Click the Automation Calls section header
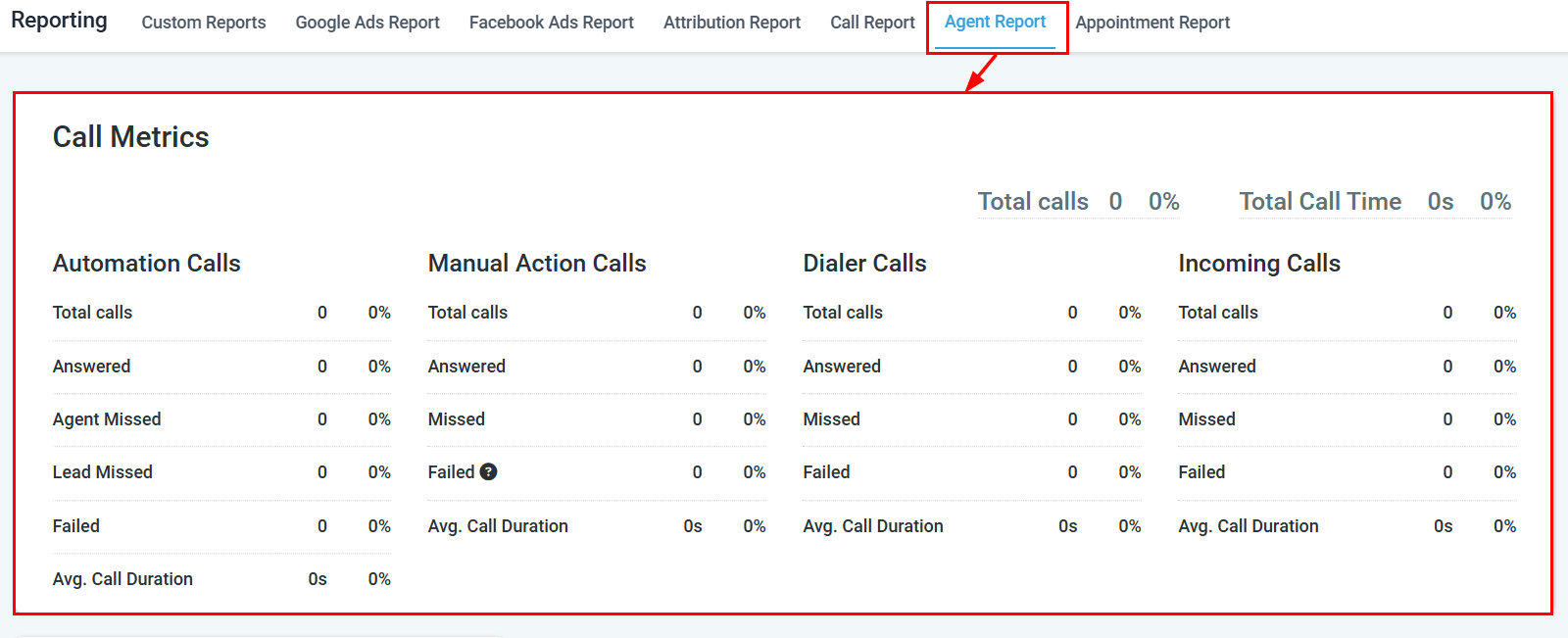1568x638 pixels. point(146,263)
